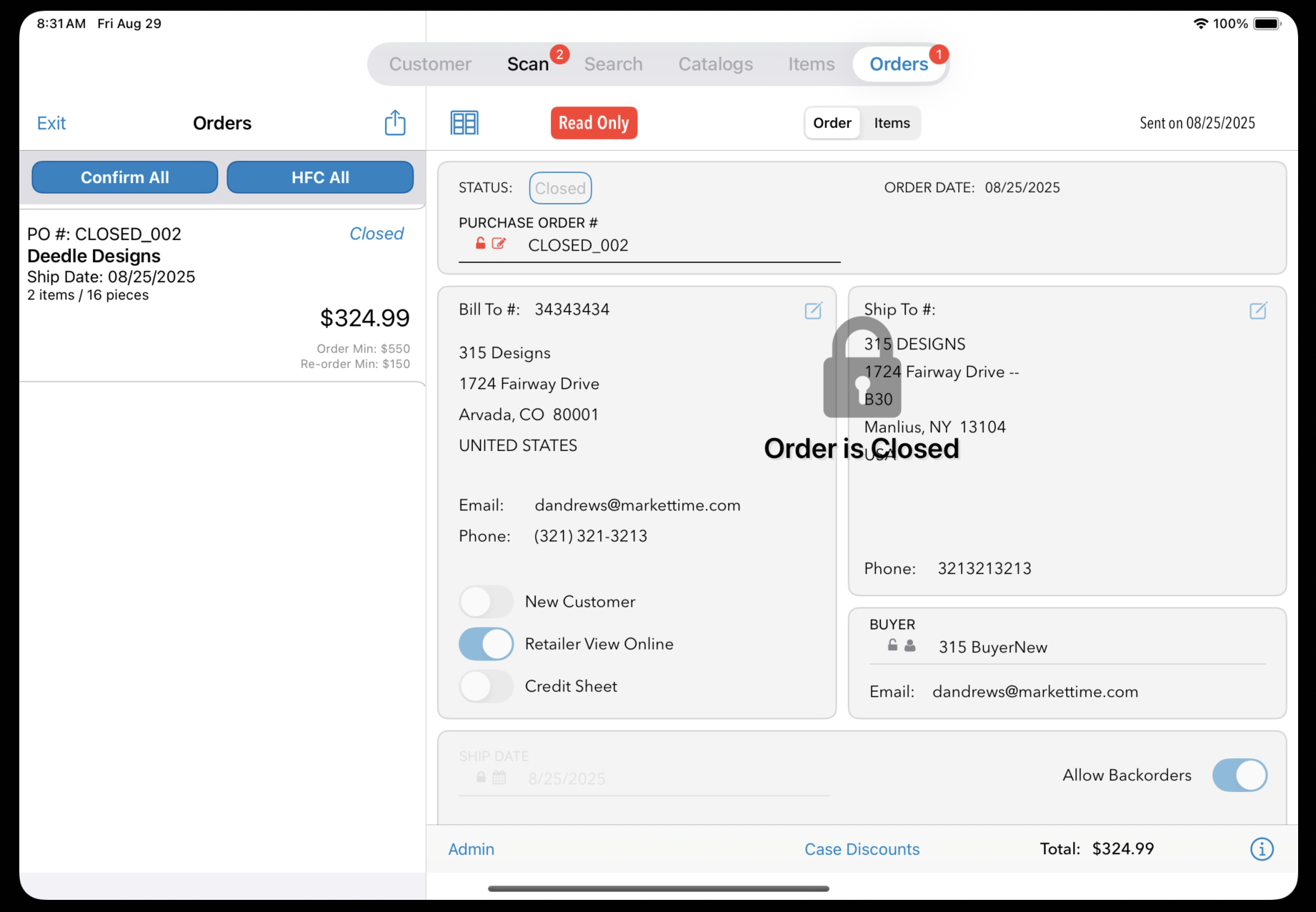The width and height of the screenshot is (1316, 912).
Task: Tap Manlius, NY 13104 in Ship To
Action: coord(934,427)
